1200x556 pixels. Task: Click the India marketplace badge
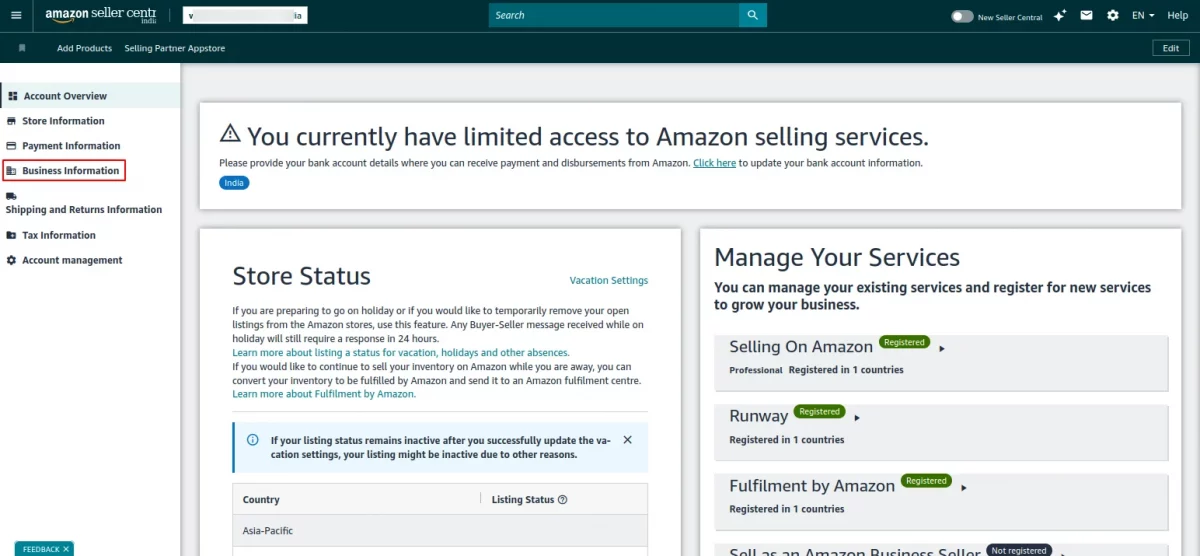coord(234,183)
